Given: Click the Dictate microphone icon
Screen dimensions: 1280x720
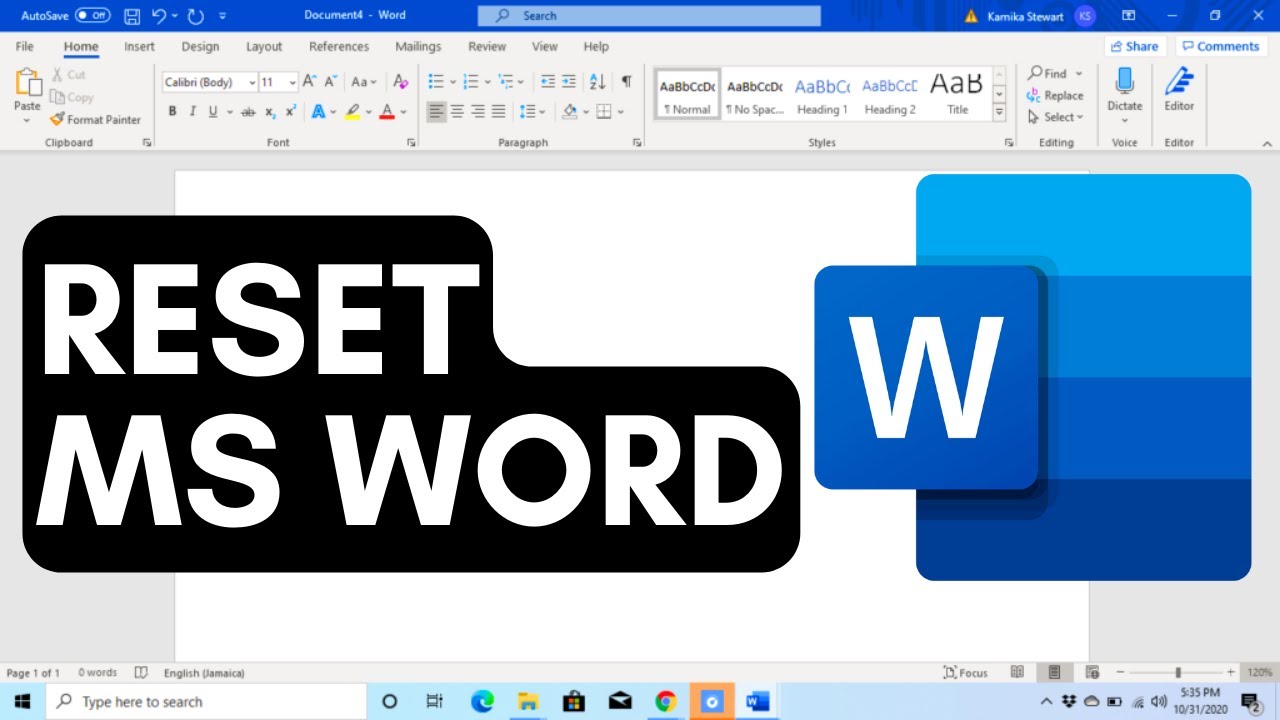Looking at the screenshot, I should click(1124, 82).
